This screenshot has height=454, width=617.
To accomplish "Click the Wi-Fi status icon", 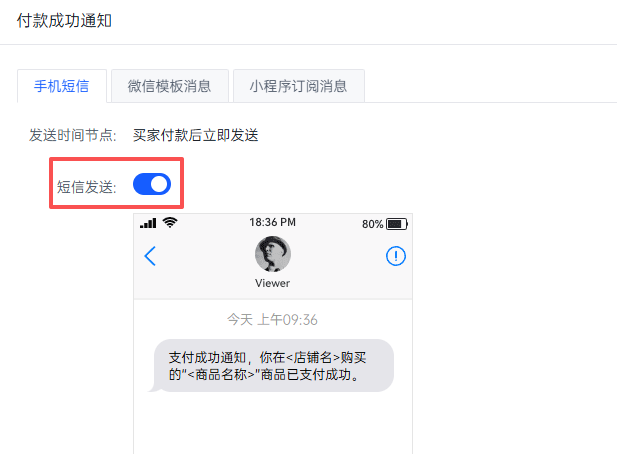I will point(170,222).
